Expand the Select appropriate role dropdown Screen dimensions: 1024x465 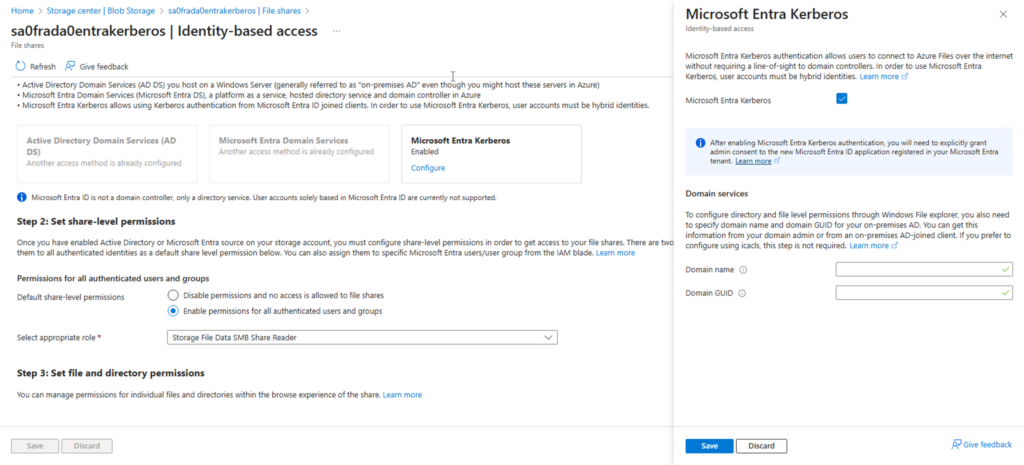(x=362, y=337)
